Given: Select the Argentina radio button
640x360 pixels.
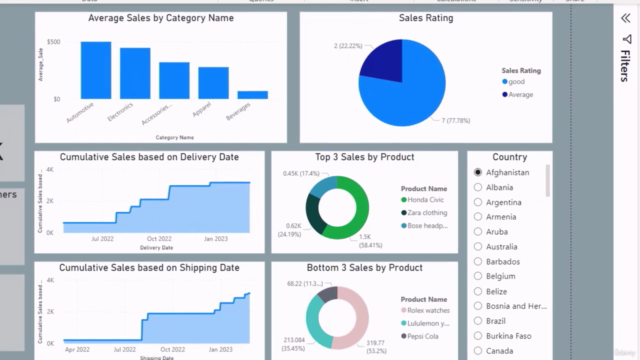Looking at the screenshot, I should pos(478,202).
